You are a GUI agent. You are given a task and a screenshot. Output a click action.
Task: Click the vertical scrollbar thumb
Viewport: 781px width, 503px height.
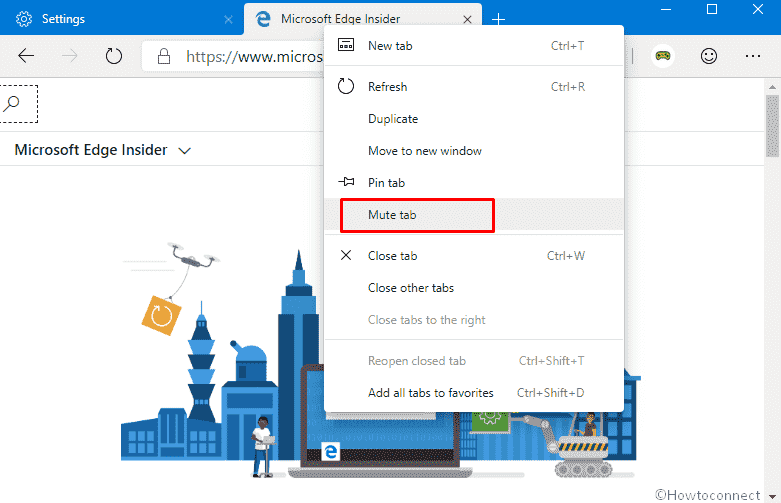point(772,126)
